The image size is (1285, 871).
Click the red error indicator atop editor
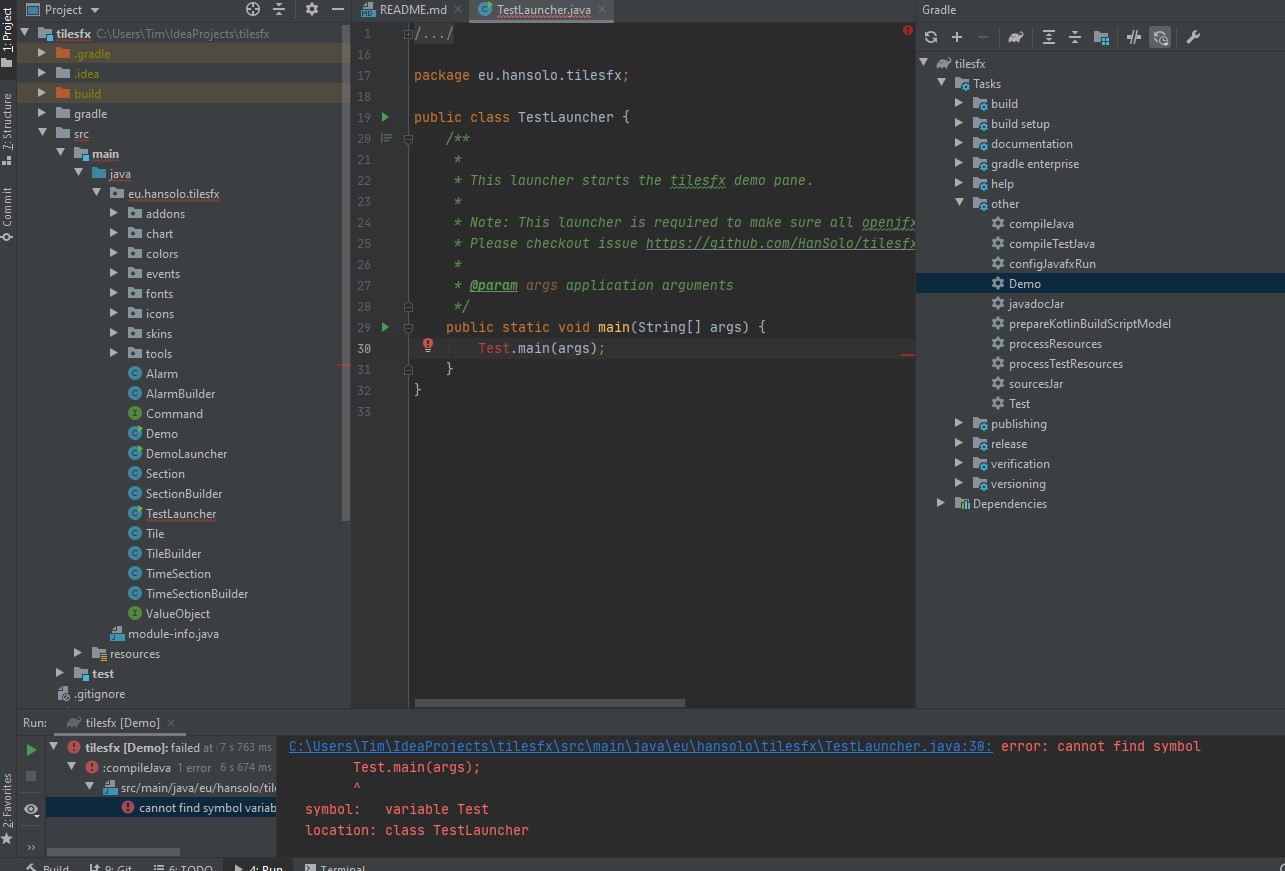[x=907, y=31]
